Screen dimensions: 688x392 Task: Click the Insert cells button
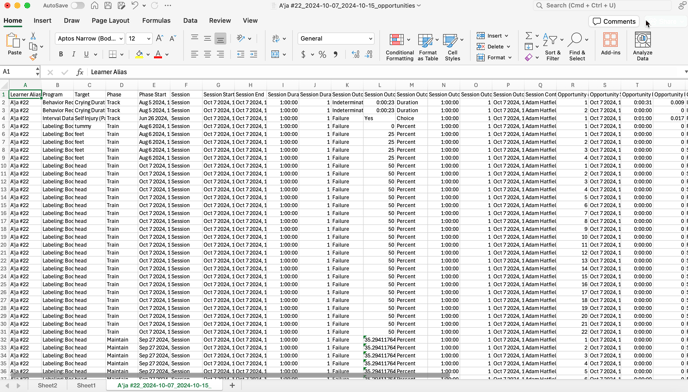(x=493, y=36)
